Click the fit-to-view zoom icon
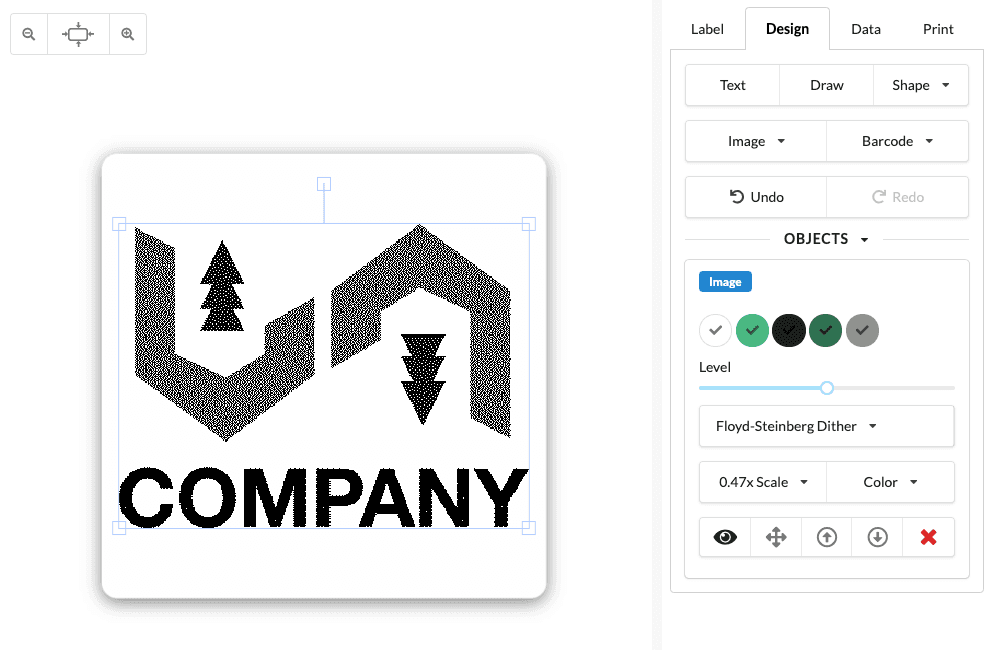This screenshot has width=989, height=650. tap(78, 34)
